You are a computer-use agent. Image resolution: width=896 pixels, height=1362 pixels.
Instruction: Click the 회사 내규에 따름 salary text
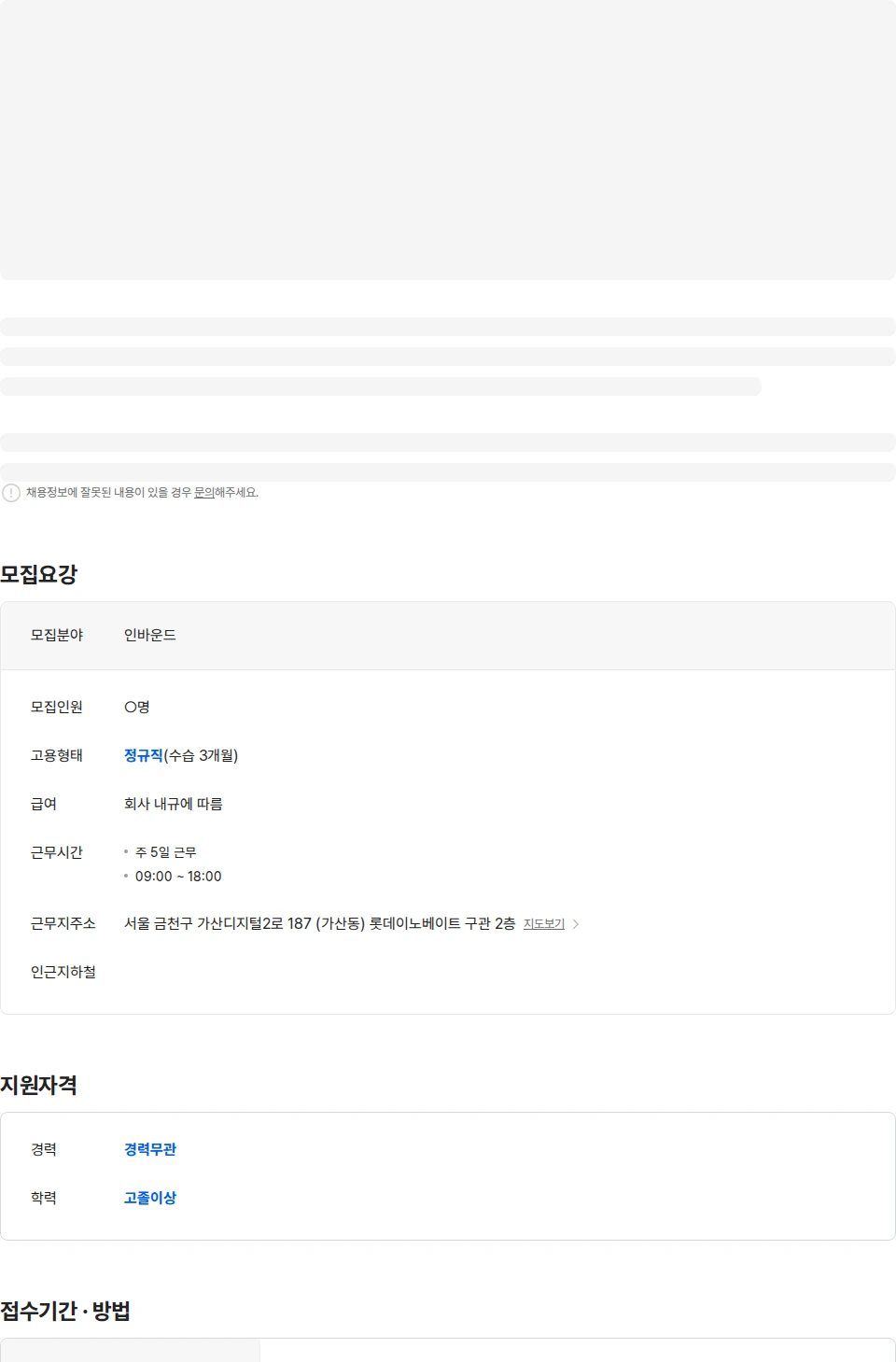174,804
